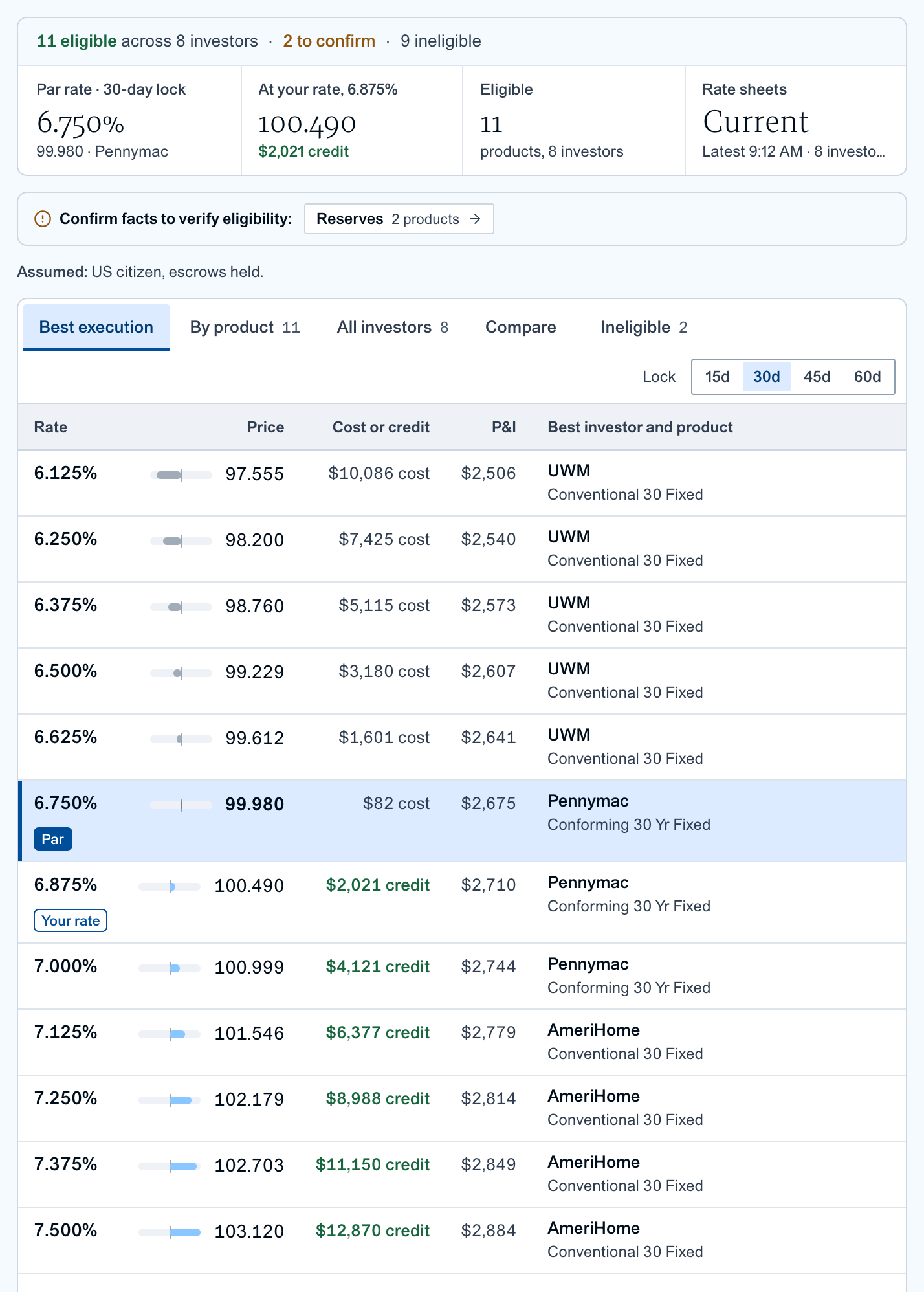Click the Cost or credit column header

381,427
